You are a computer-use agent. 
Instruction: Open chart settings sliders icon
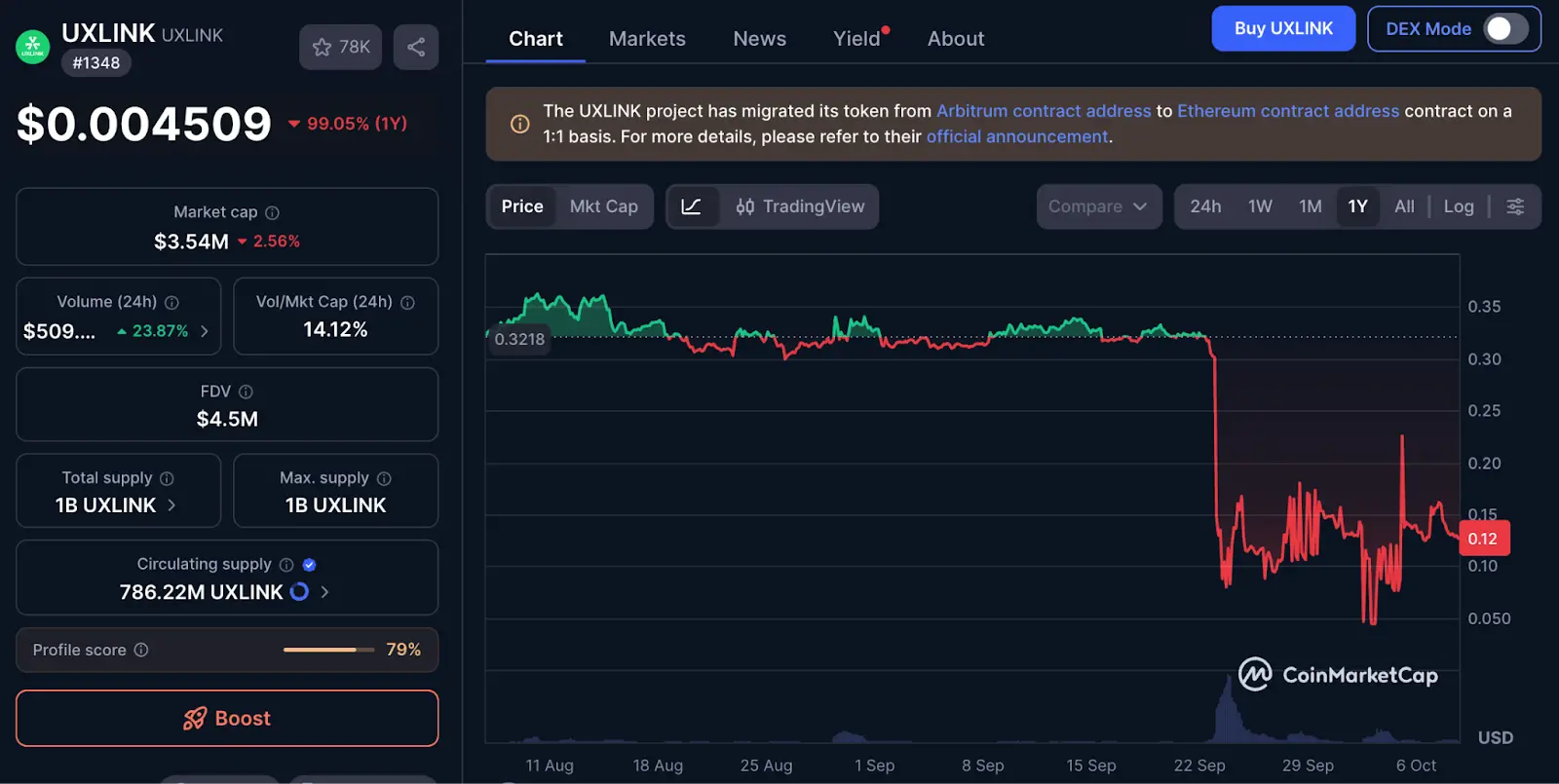(x=1515, y=206)
